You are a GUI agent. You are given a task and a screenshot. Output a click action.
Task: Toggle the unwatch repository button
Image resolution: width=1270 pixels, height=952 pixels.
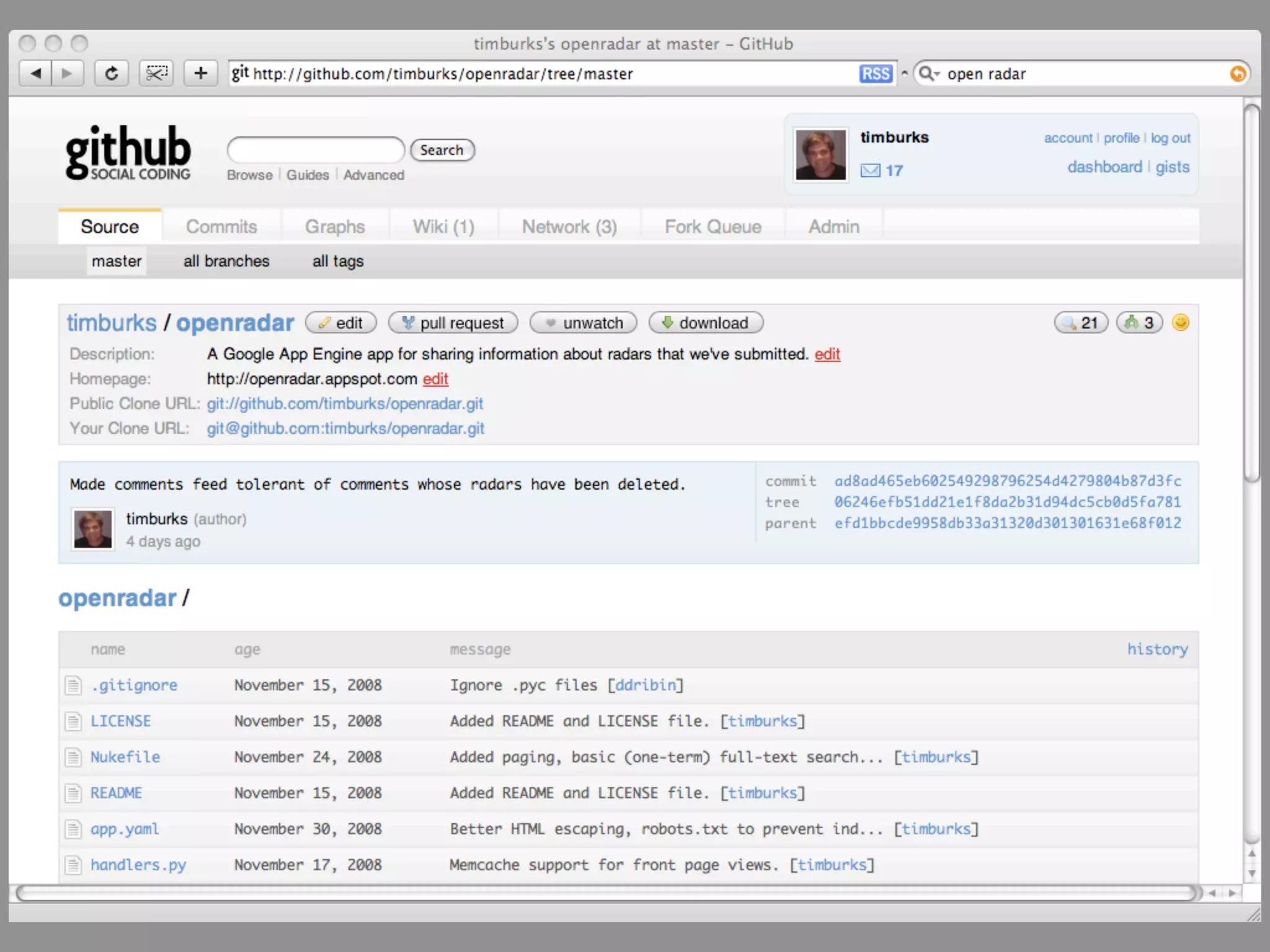(x=583, y=323)
